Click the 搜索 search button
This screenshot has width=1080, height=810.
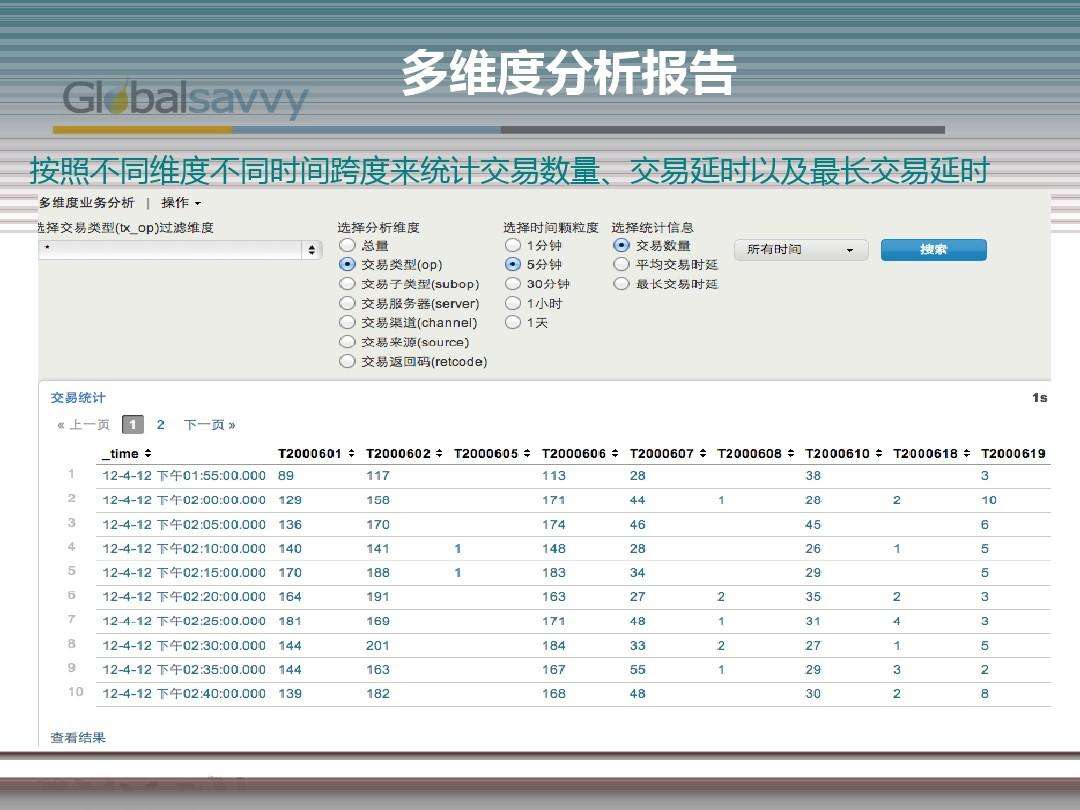pos(932,250)
